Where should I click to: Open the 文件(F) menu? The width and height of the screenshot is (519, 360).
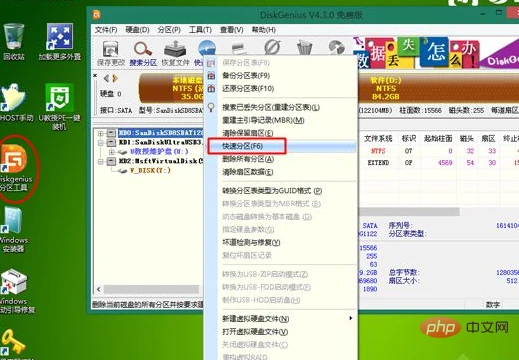[106, 30]
